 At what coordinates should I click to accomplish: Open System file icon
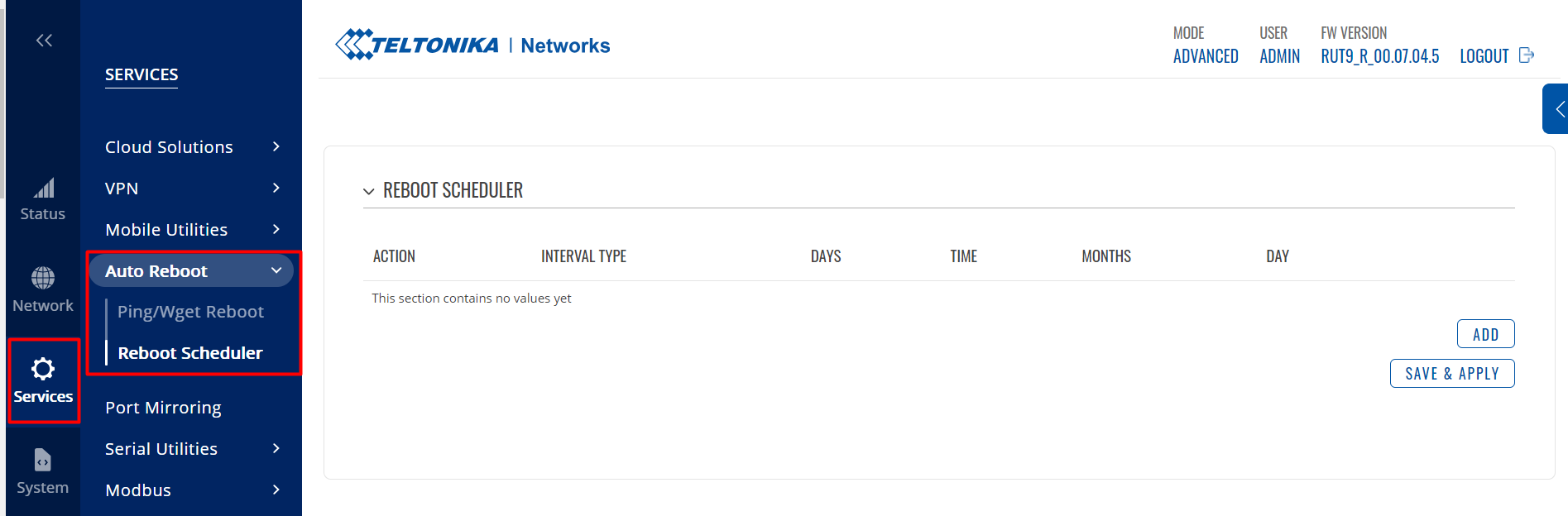43,460
